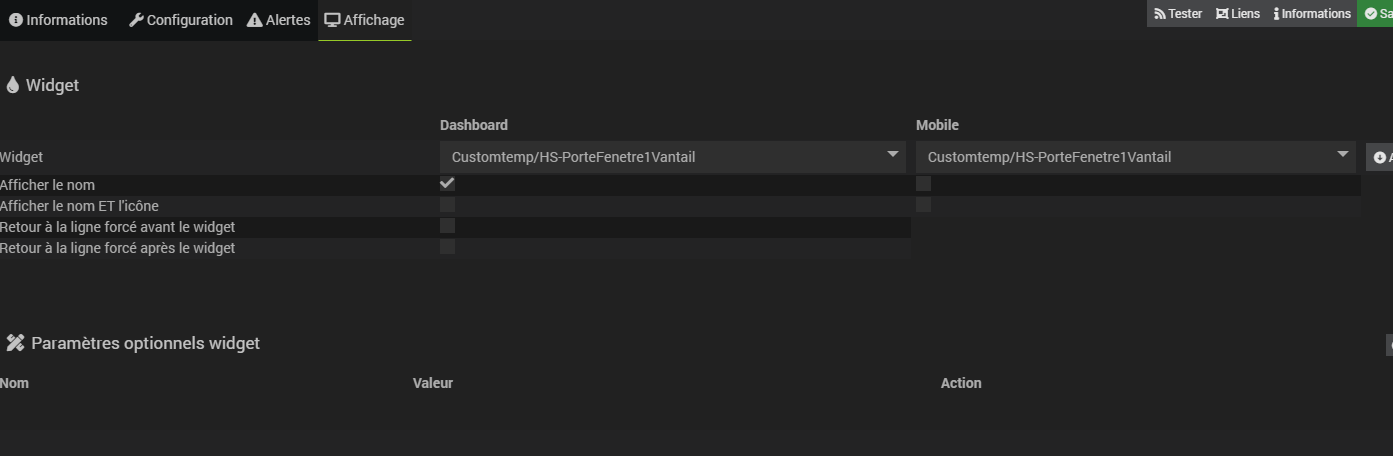Check Dashboard "Afficher le nom ET l'icône"
This screenshot has height=456, width=1393.
(447, 204)
